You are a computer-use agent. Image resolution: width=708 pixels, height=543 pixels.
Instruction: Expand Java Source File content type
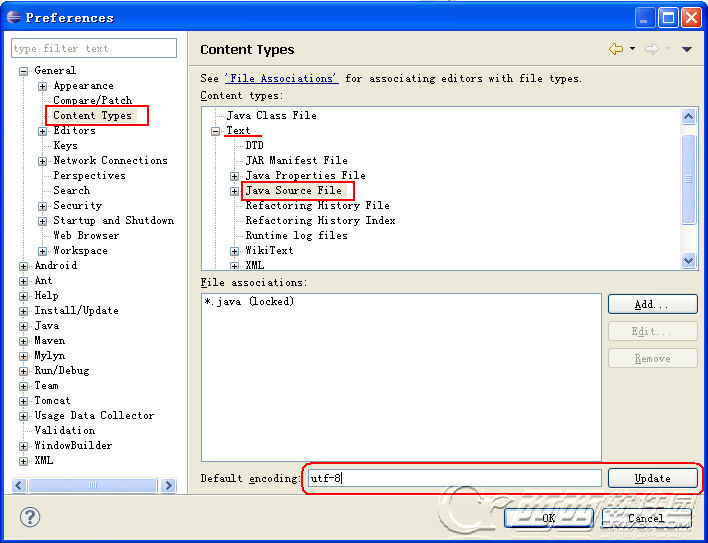click(x=235, y=191)
